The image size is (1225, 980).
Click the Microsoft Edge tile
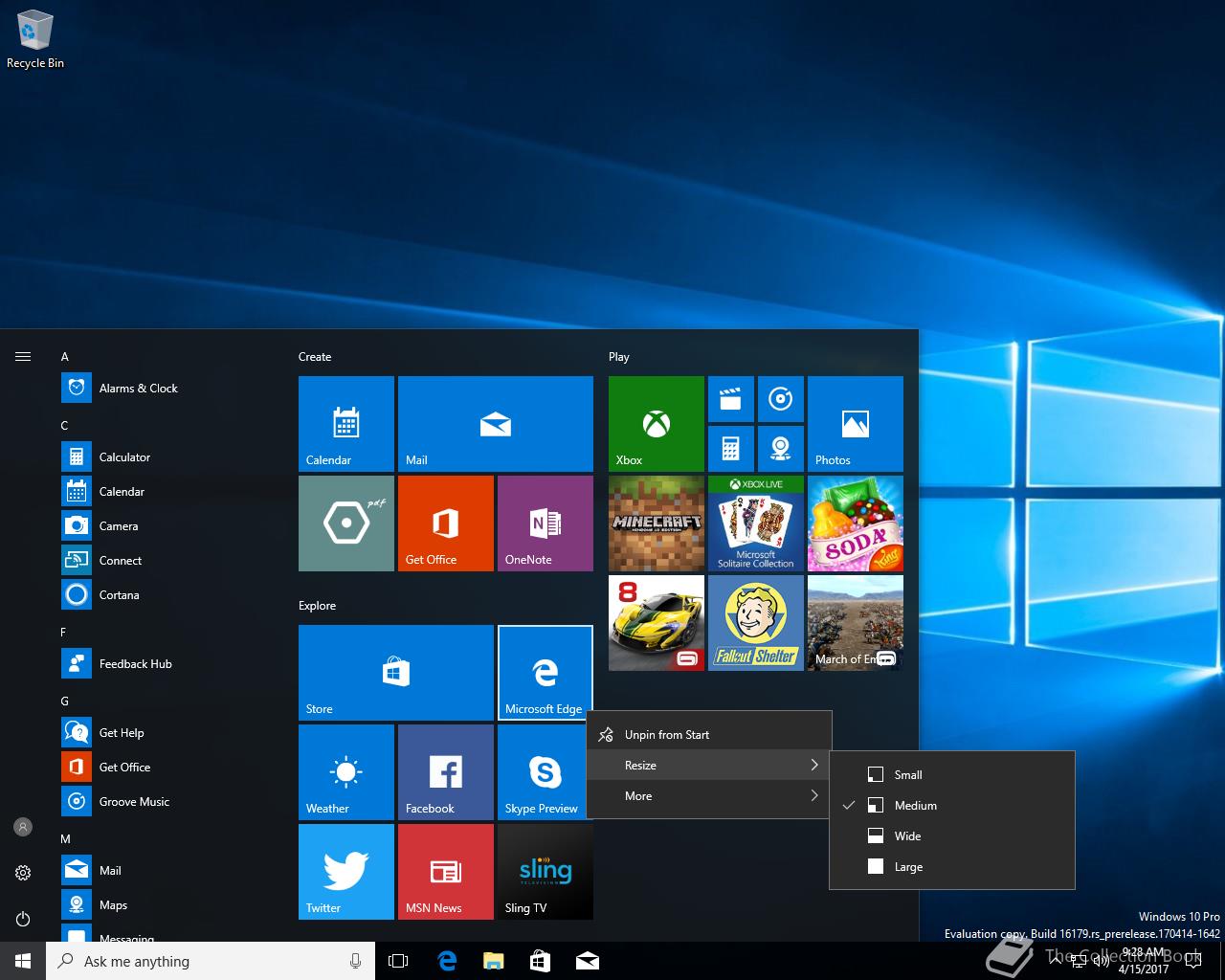[546, 673]
